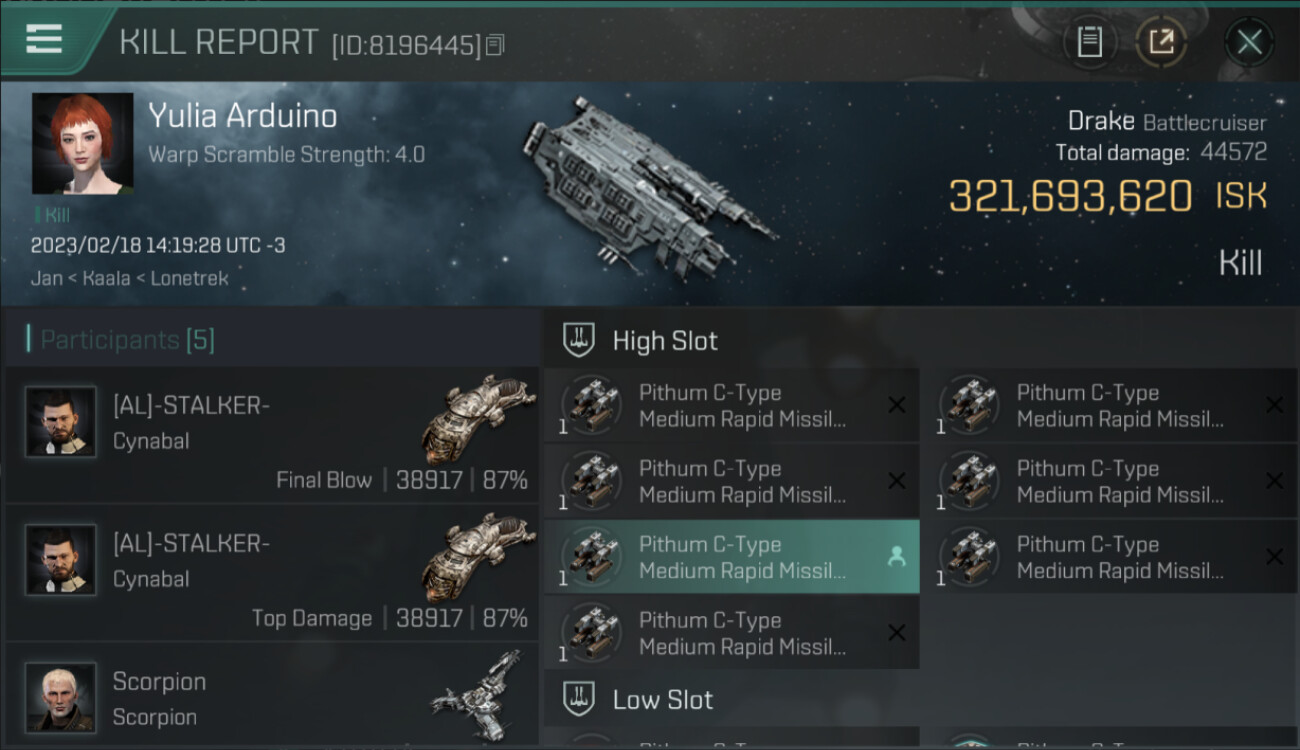The width and height of the screenshot is (1300, 750).
Task: Click the Yulia Arduino name
Action: 243,116
